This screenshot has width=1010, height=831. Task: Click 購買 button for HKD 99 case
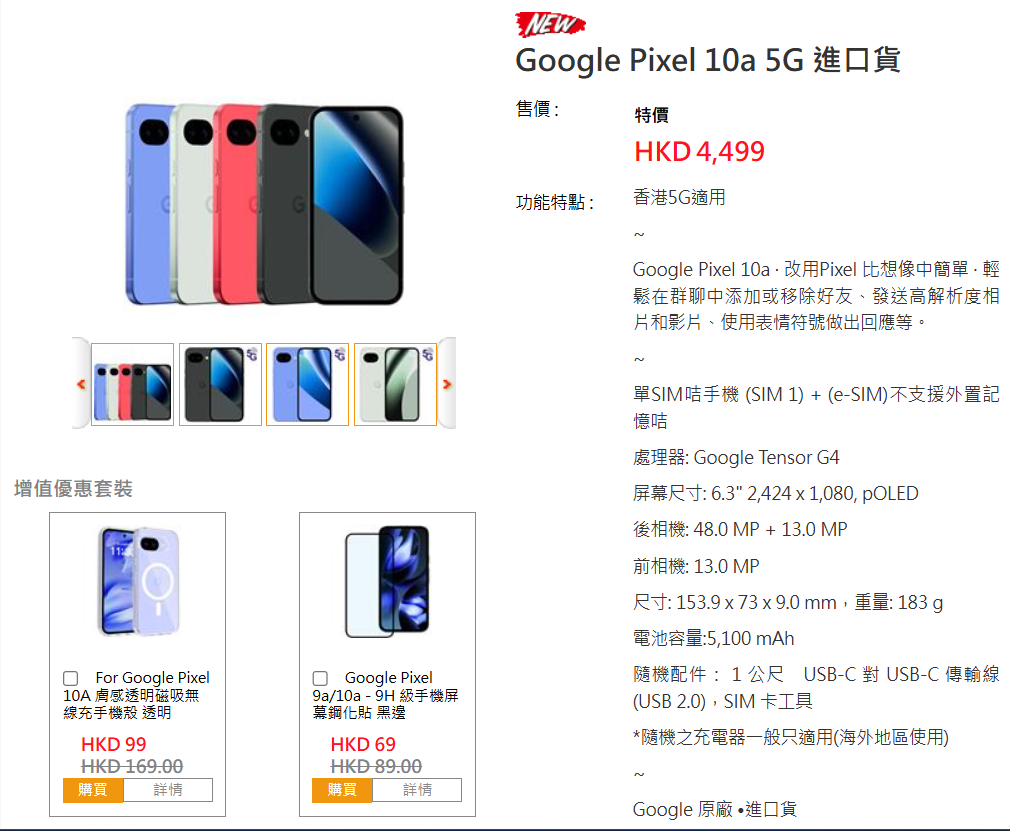[93, 790]
